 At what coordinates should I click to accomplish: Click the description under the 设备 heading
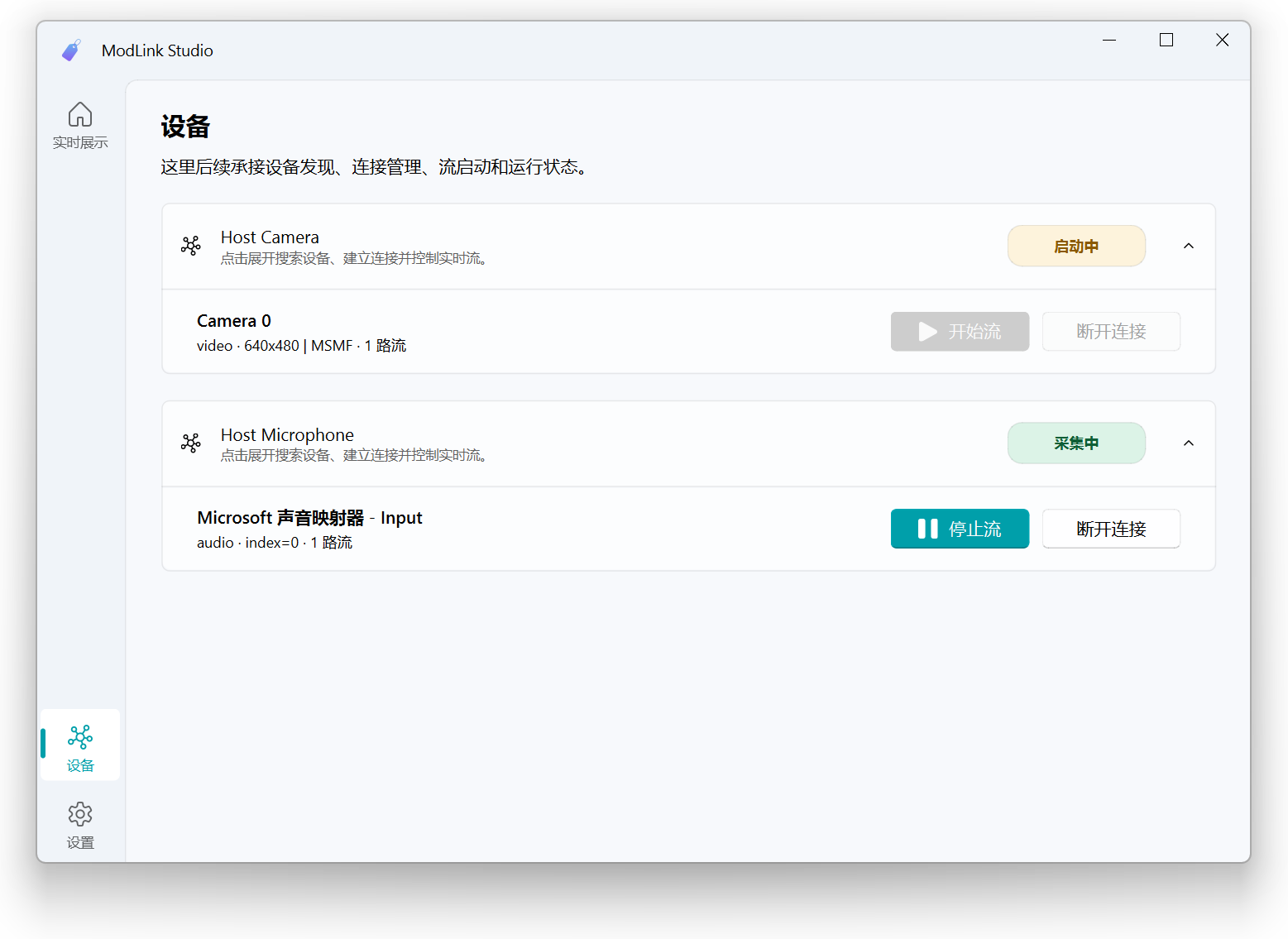pyautogui.click(x=375, y=167)
